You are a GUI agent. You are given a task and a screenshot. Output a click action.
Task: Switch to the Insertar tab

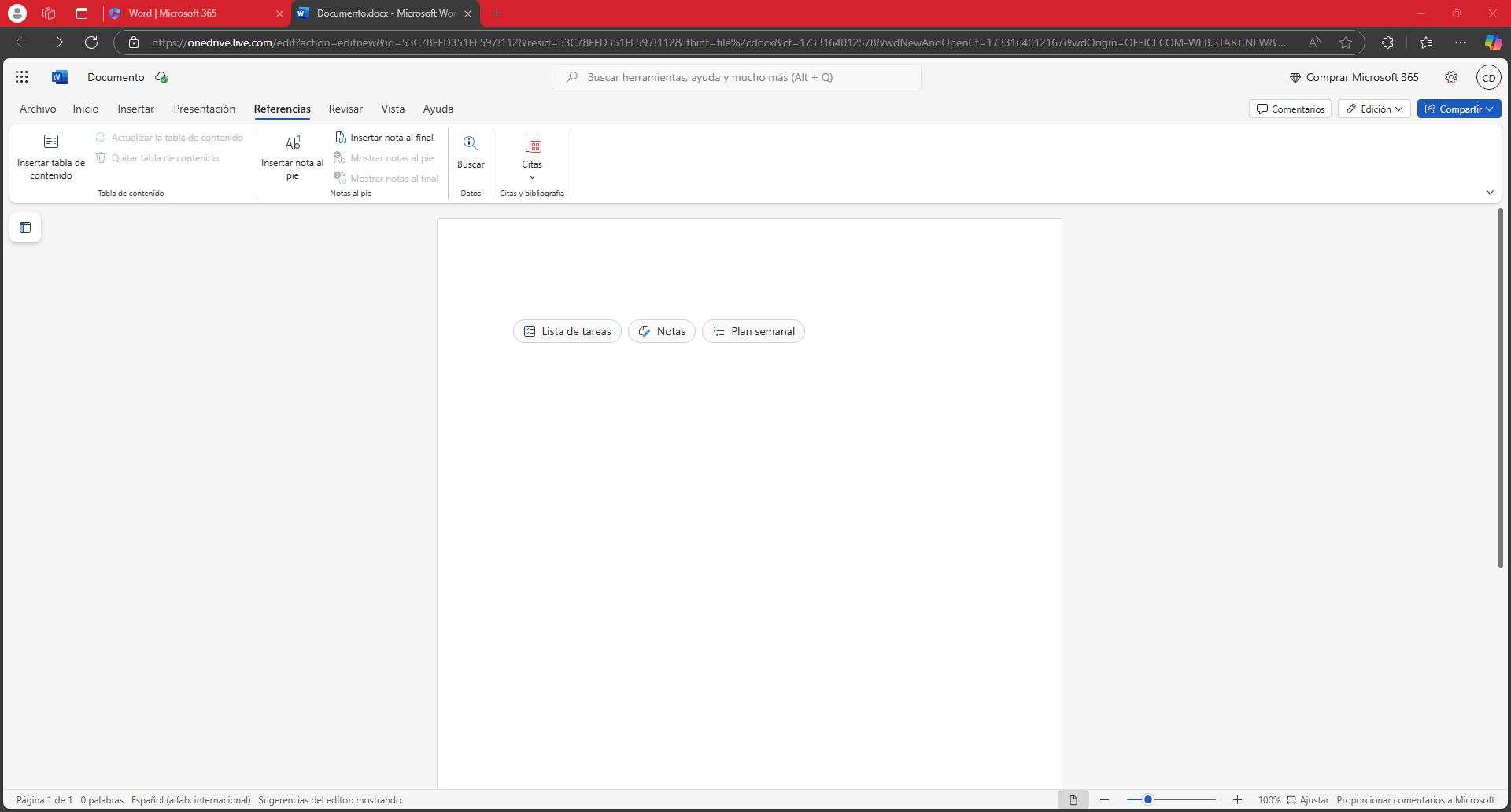pos(135,109)
